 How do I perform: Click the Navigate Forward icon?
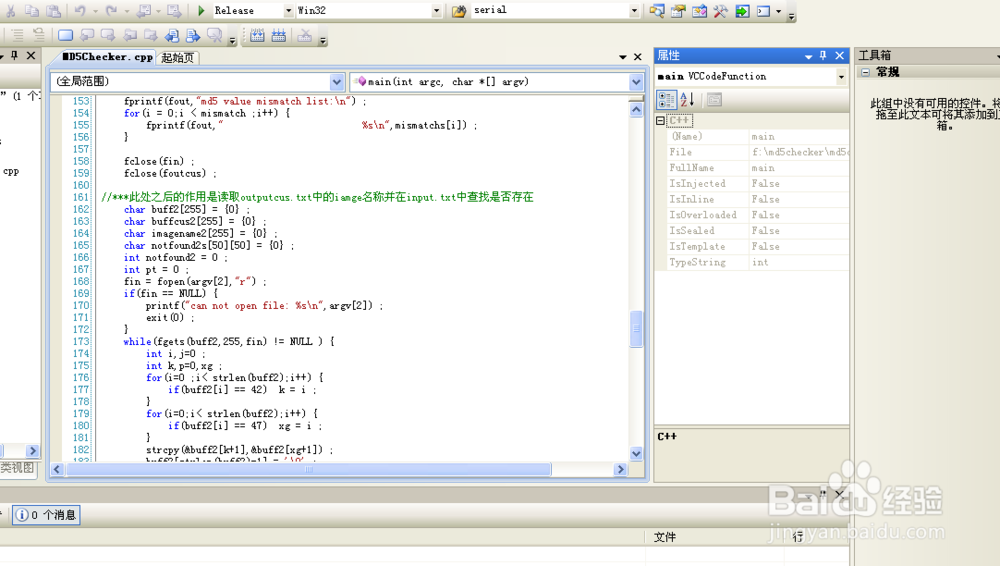click(x=173, y=11)
